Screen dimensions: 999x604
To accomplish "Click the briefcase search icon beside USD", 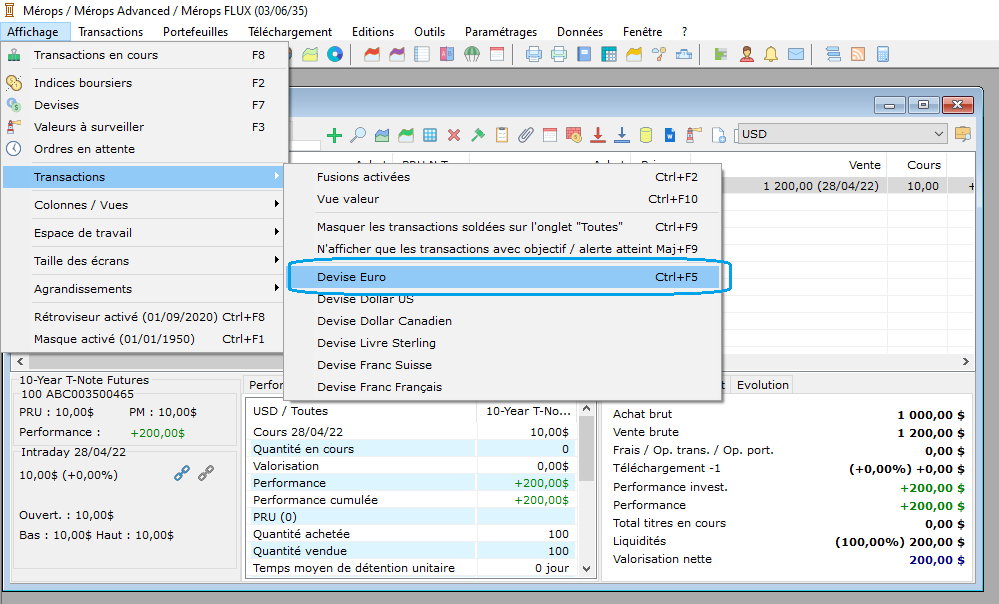I will click(x=963, y=134).
